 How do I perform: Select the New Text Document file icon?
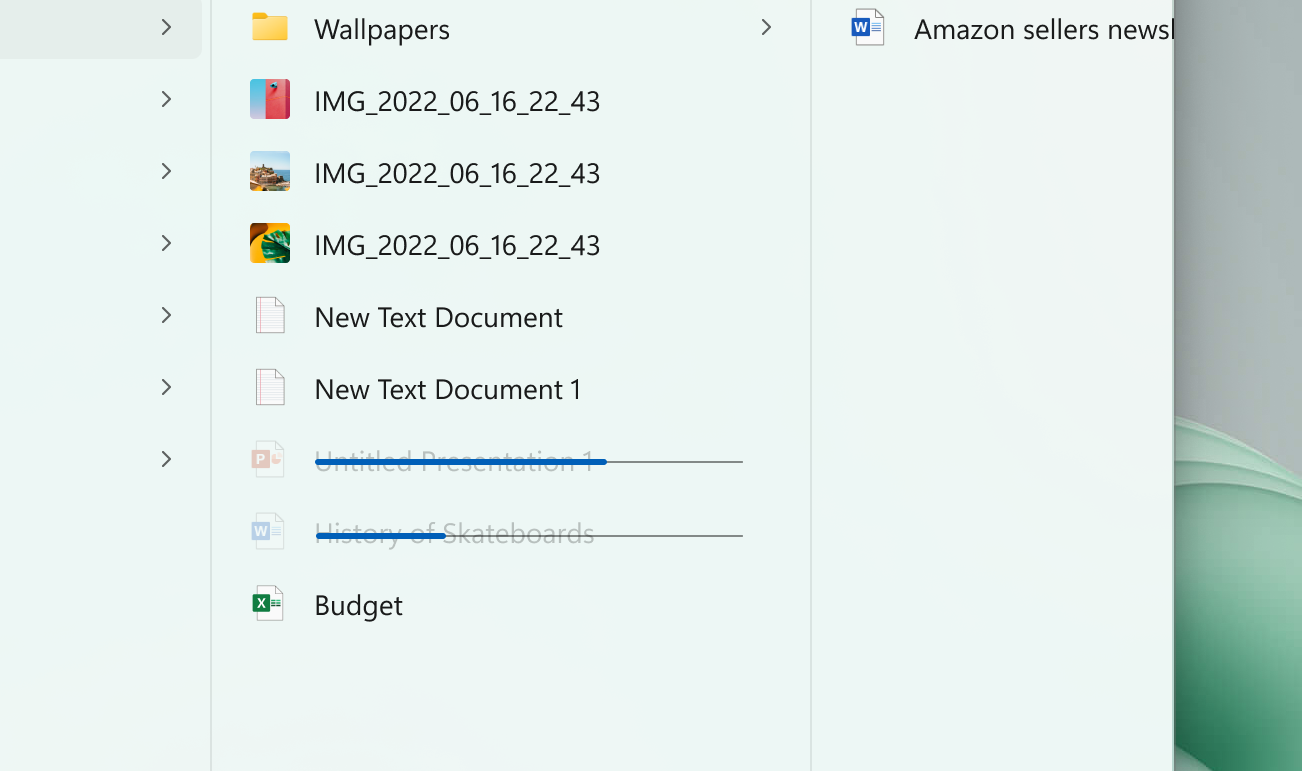pos(268,315)
